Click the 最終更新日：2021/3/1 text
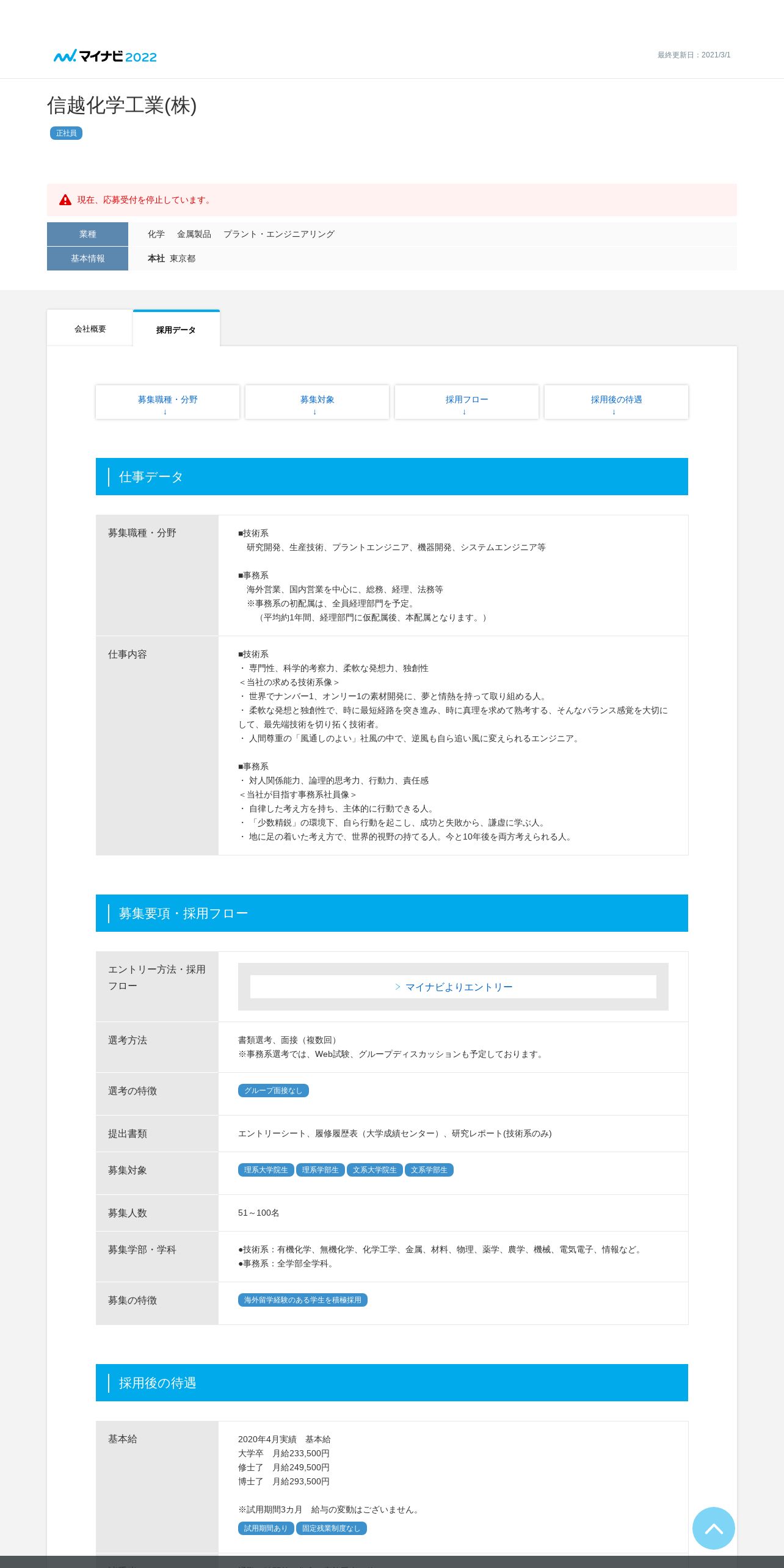This screenshot has height=1568, width=784. (694, 55)
